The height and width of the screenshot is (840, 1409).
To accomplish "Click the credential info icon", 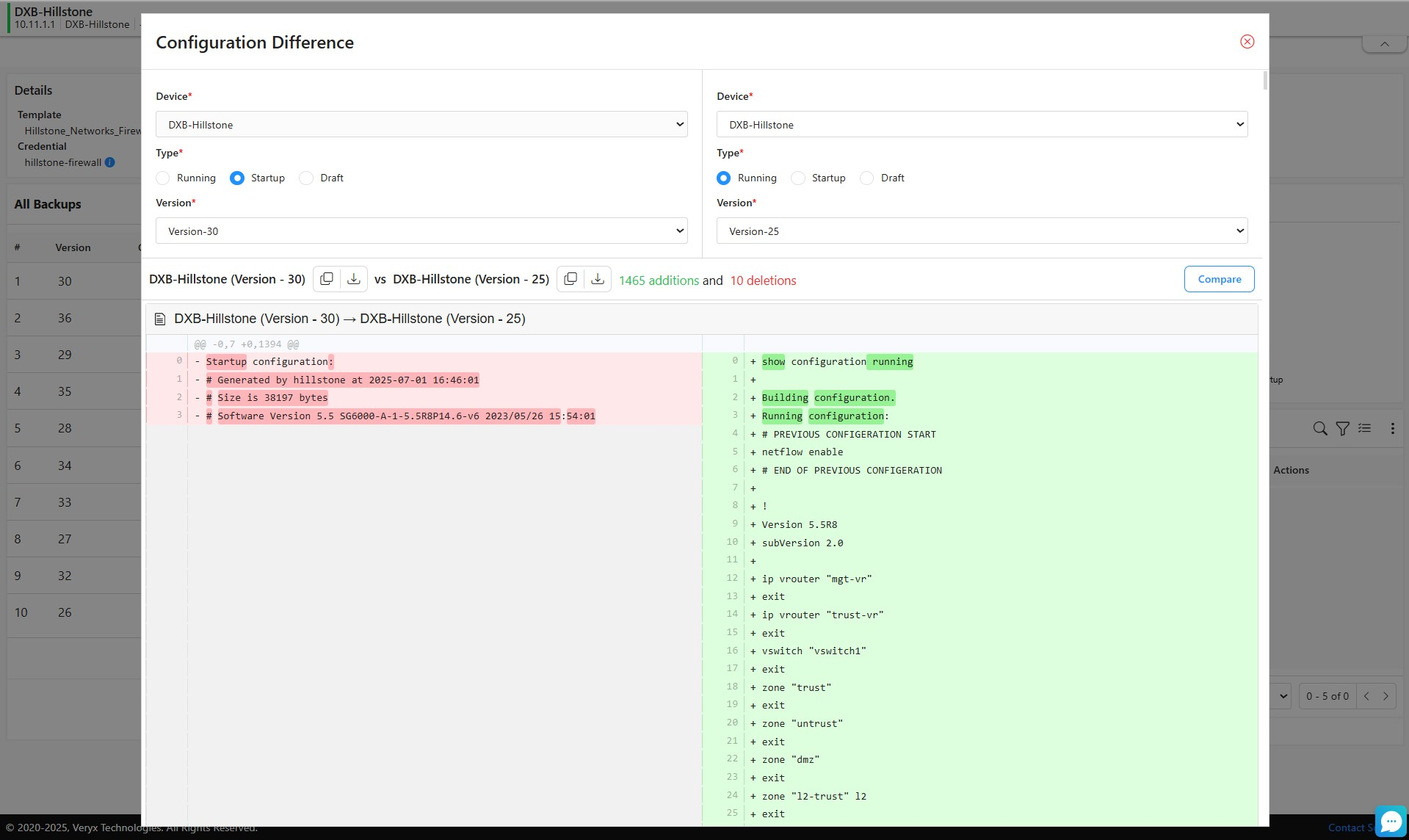I will pos(110,162).
